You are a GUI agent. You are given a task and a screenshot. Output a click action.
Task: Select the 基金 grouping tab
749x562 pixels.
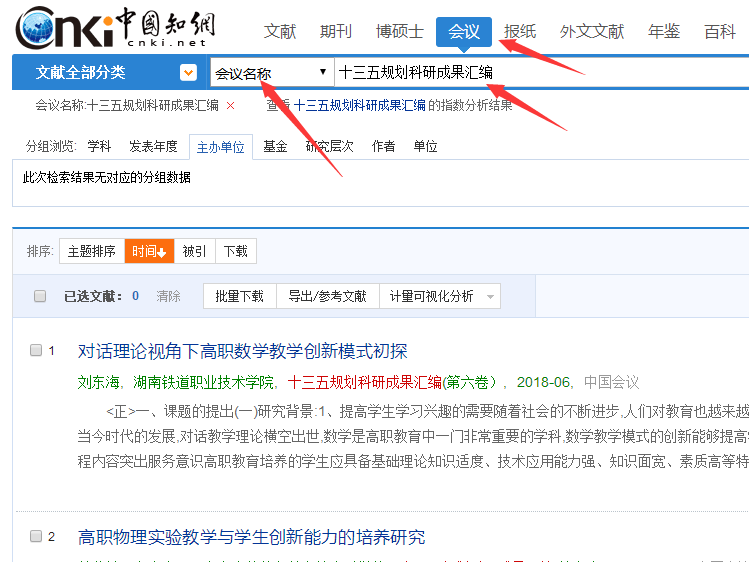(x=275, y=146)
